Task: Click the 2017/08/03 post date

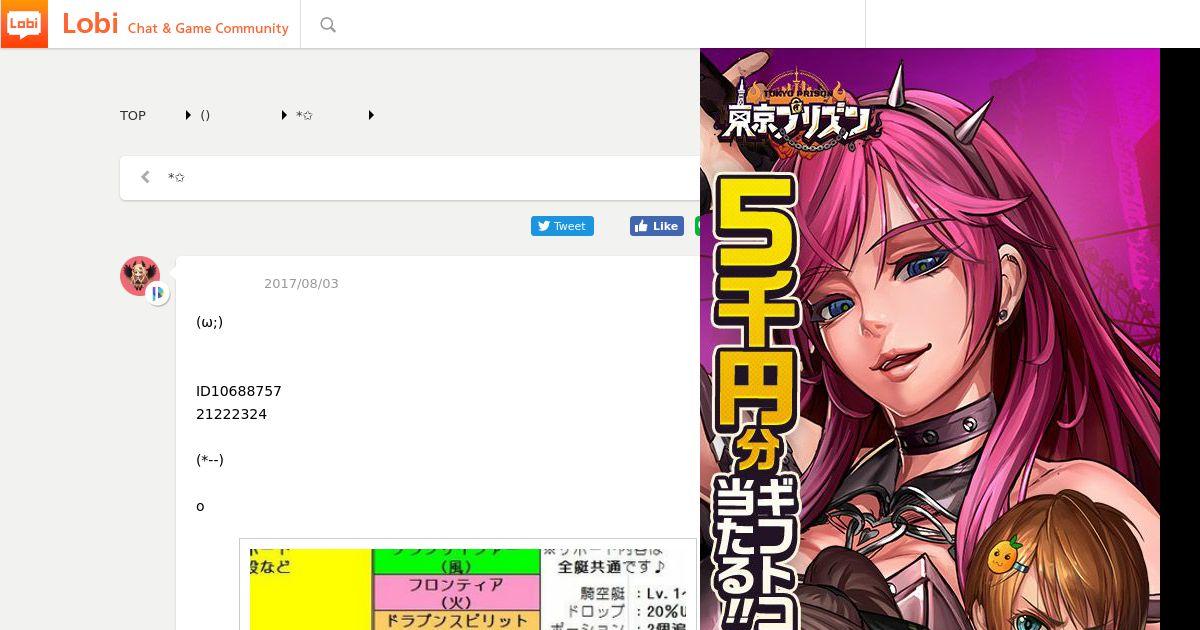Action: 301,283
